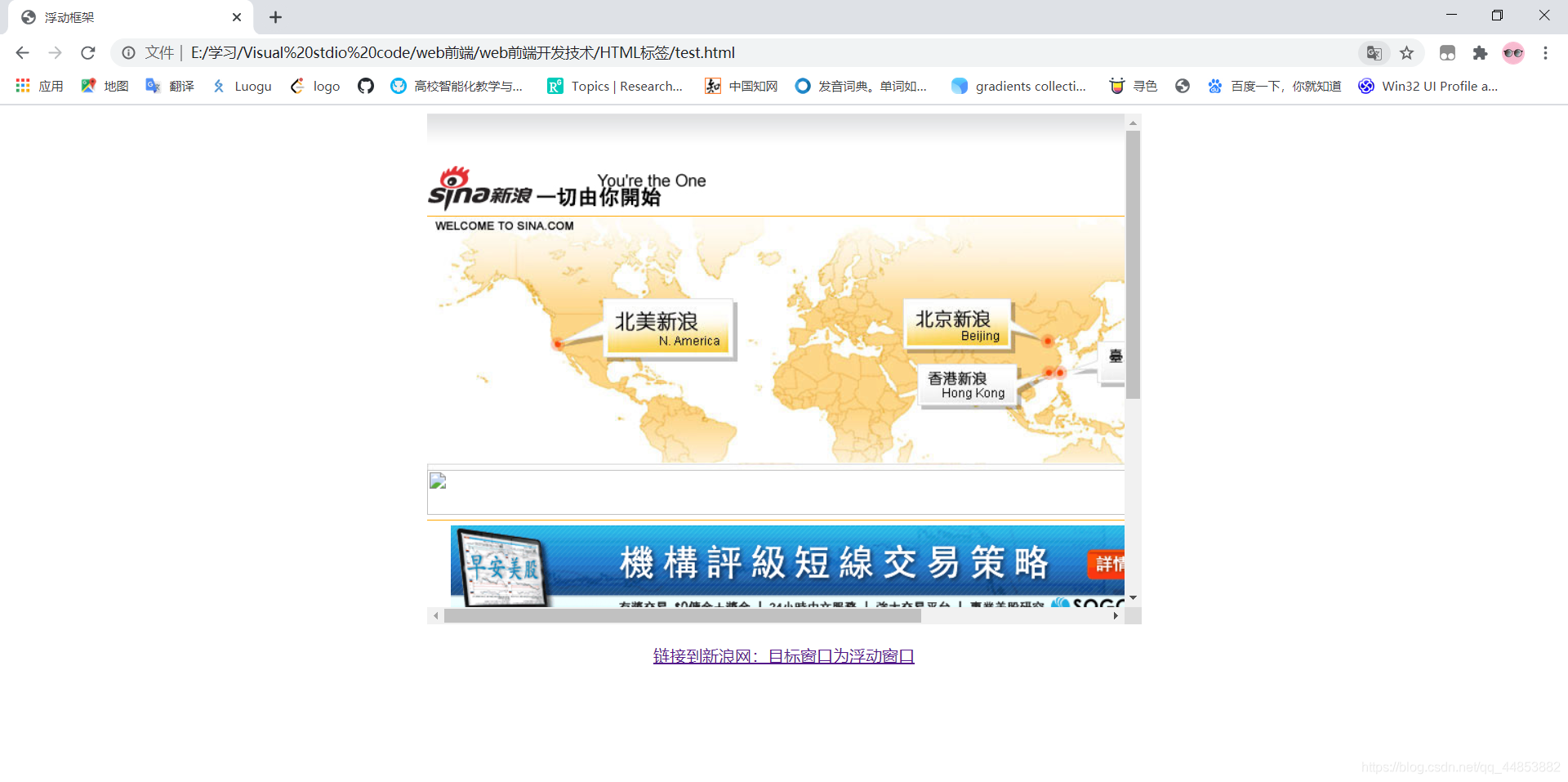Select 北美新浪 N. America on the map
This screenshot has height=782, width=1568.
coord(670,329)
